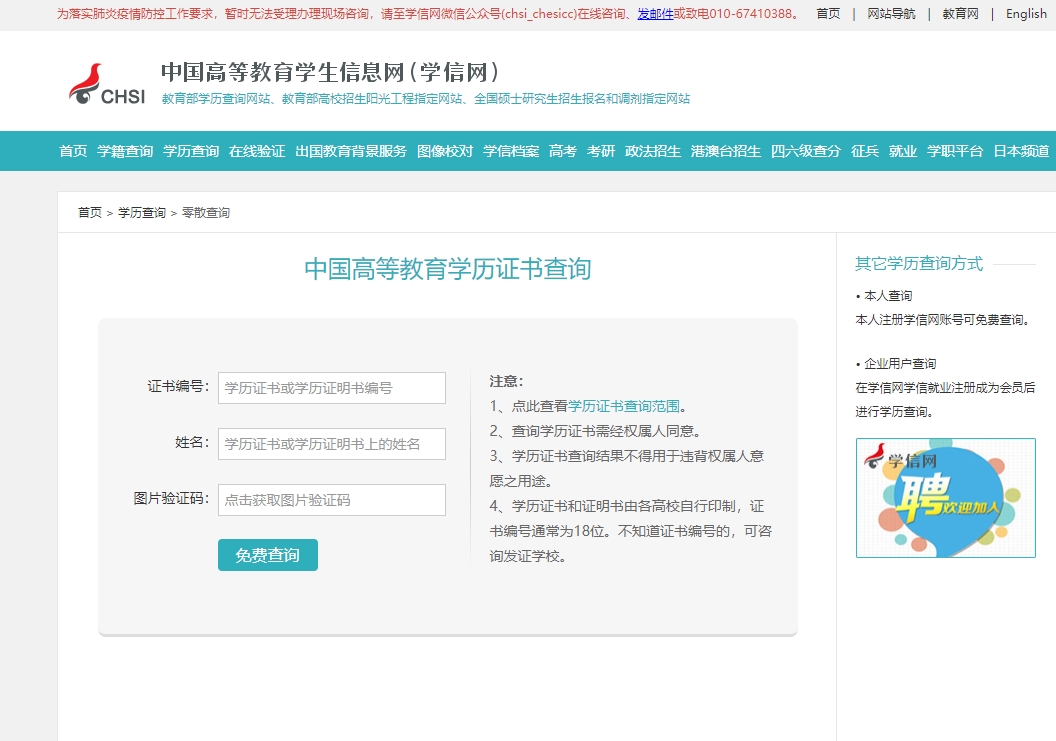Click the 免费查询 button

pyautogui.click(x=267, y=555)
